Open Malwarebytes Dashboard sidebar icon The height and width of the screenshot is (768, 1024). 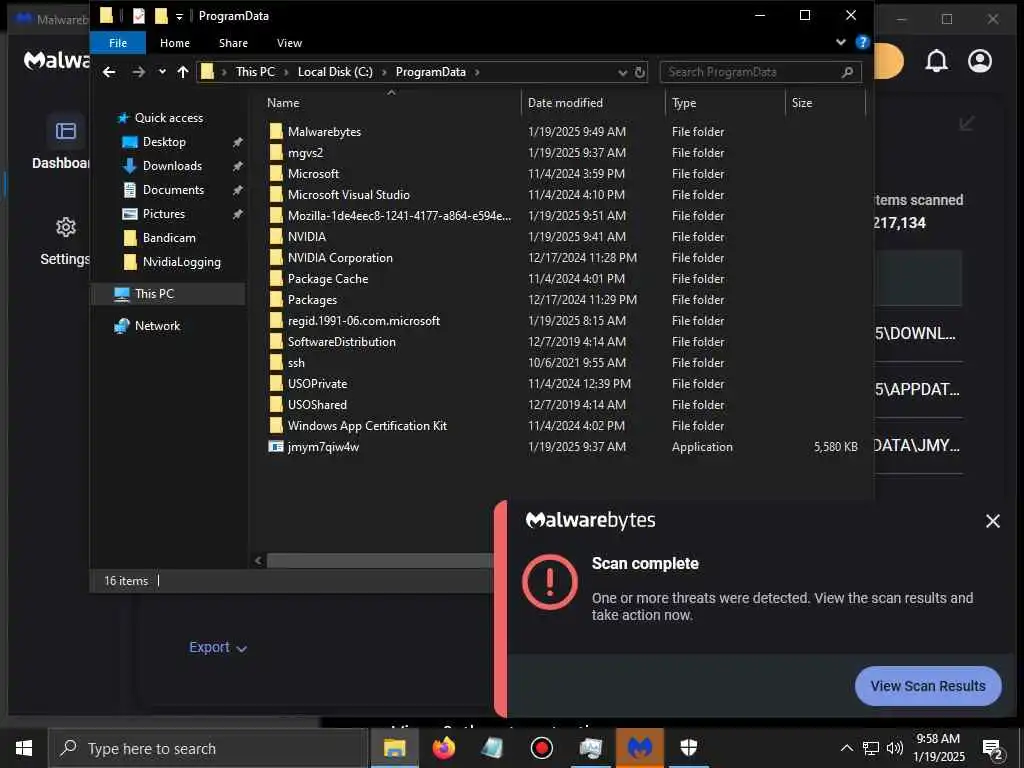pyautogui.click(x=65, y=131)
